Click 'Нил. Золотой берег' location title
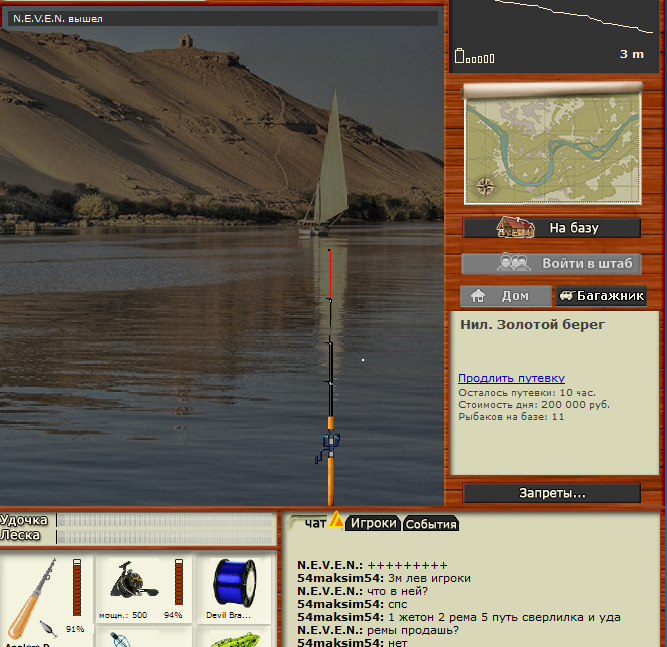This screenshot has width=667, height=647. click(532, 325)
